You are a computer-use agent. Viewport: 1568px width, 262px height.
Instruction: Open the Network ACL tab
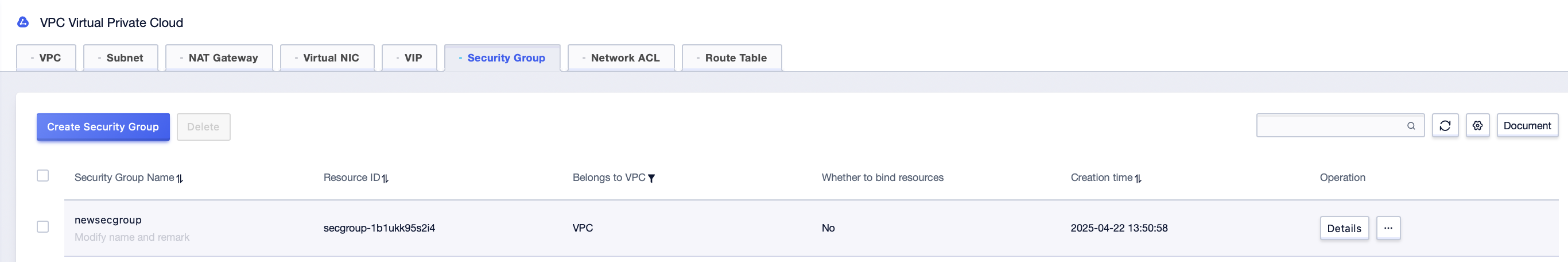(621, 58)
